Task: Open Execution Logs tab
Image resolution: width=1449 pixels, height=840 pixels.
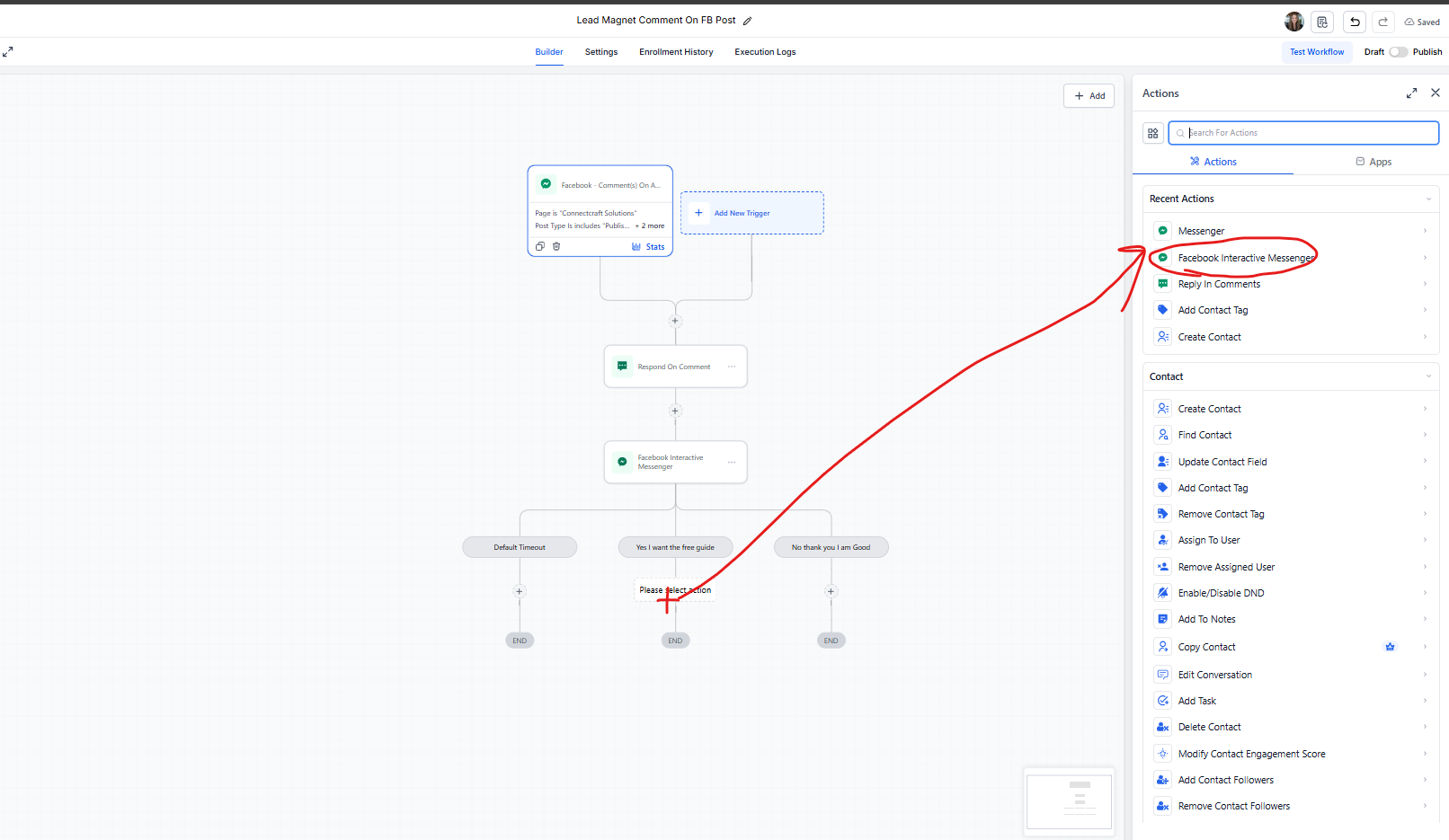Action: (x=765, y=52)
